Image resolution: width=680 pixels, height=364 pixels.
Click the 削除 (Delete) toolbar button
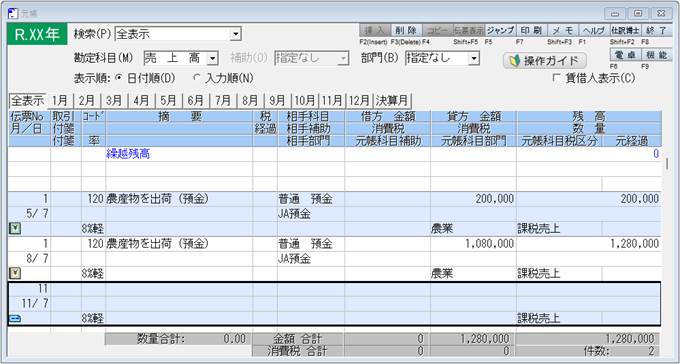(406, 30)
